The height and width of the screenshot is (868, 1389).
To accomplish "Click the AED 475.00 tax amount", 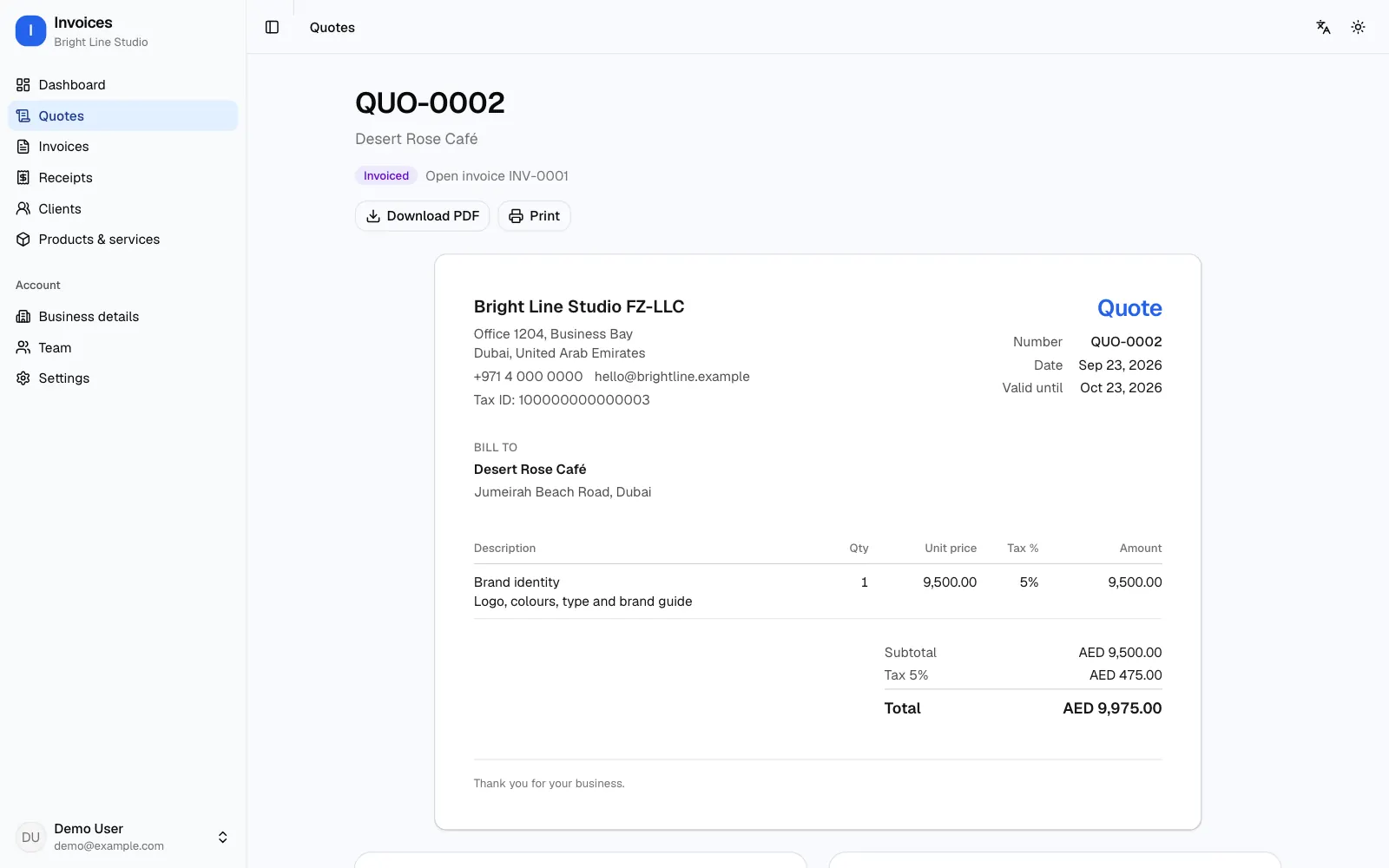I will click(x=1126, y=675).
